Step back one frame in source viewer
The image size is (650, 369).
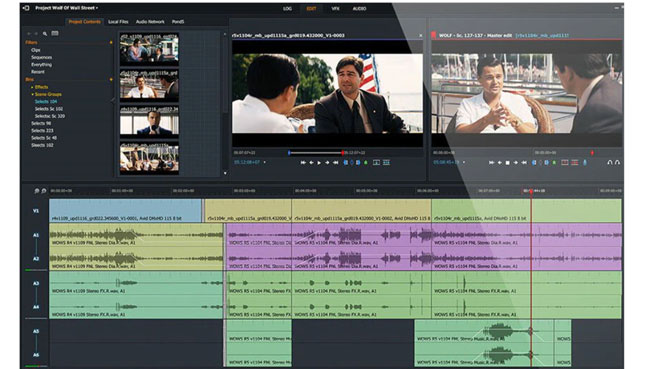point(311,163)
